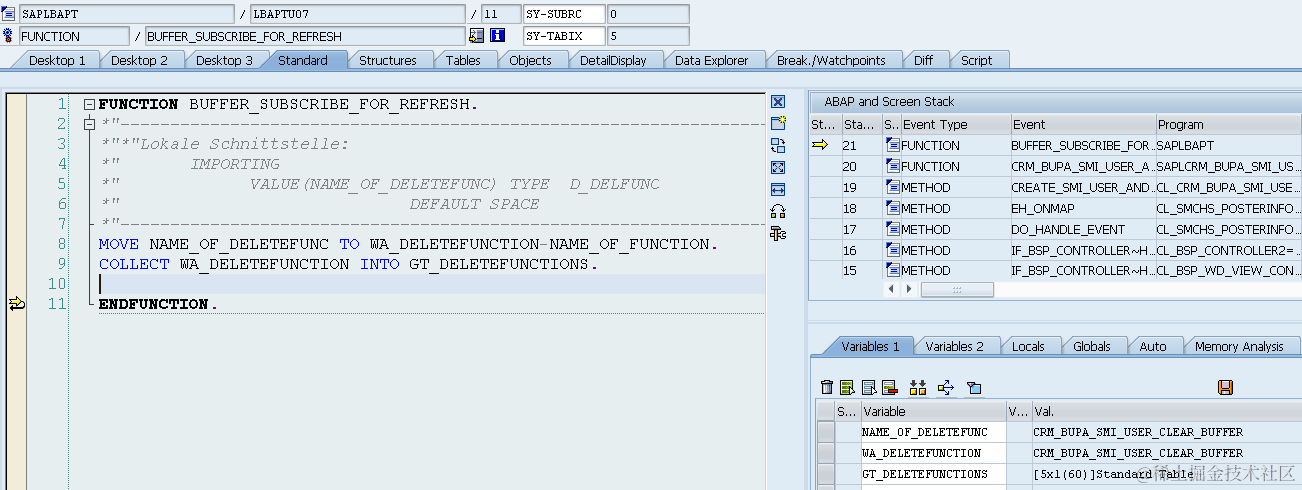The height and width of the screenshot is (490, 1302).
Task: Click the program icon beside SAPLBAPT
Action: [9, 14]
